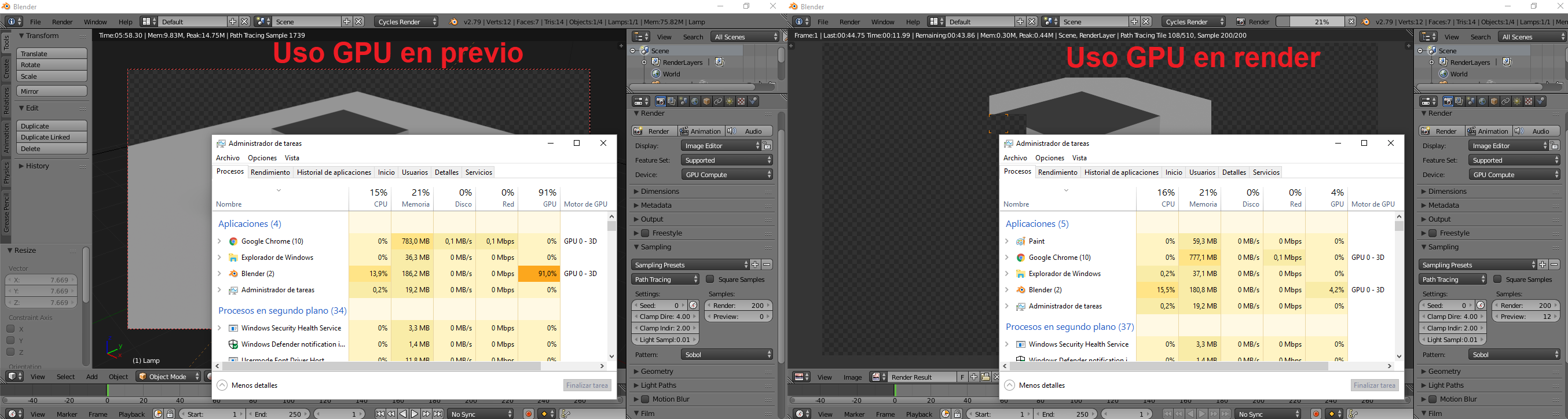Open Device GPU Compute dropdown in left window
This screenshot has width=1568, height=419.
(727, 175)
